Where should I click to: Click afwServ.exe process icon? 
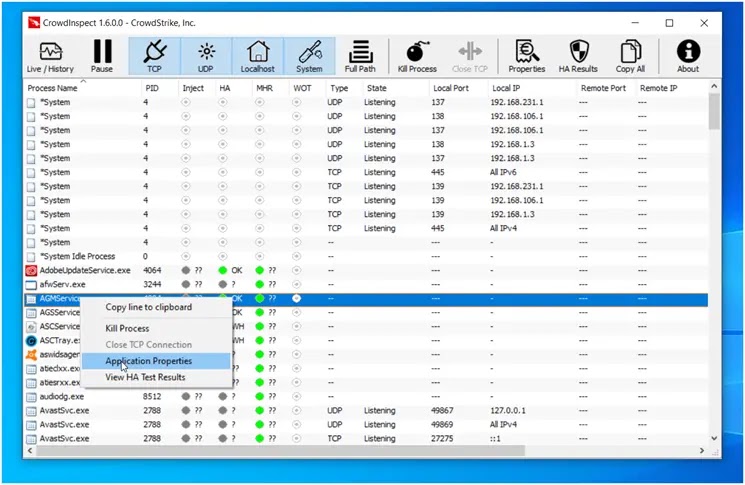pyautogui.click(x=31, y=285)
